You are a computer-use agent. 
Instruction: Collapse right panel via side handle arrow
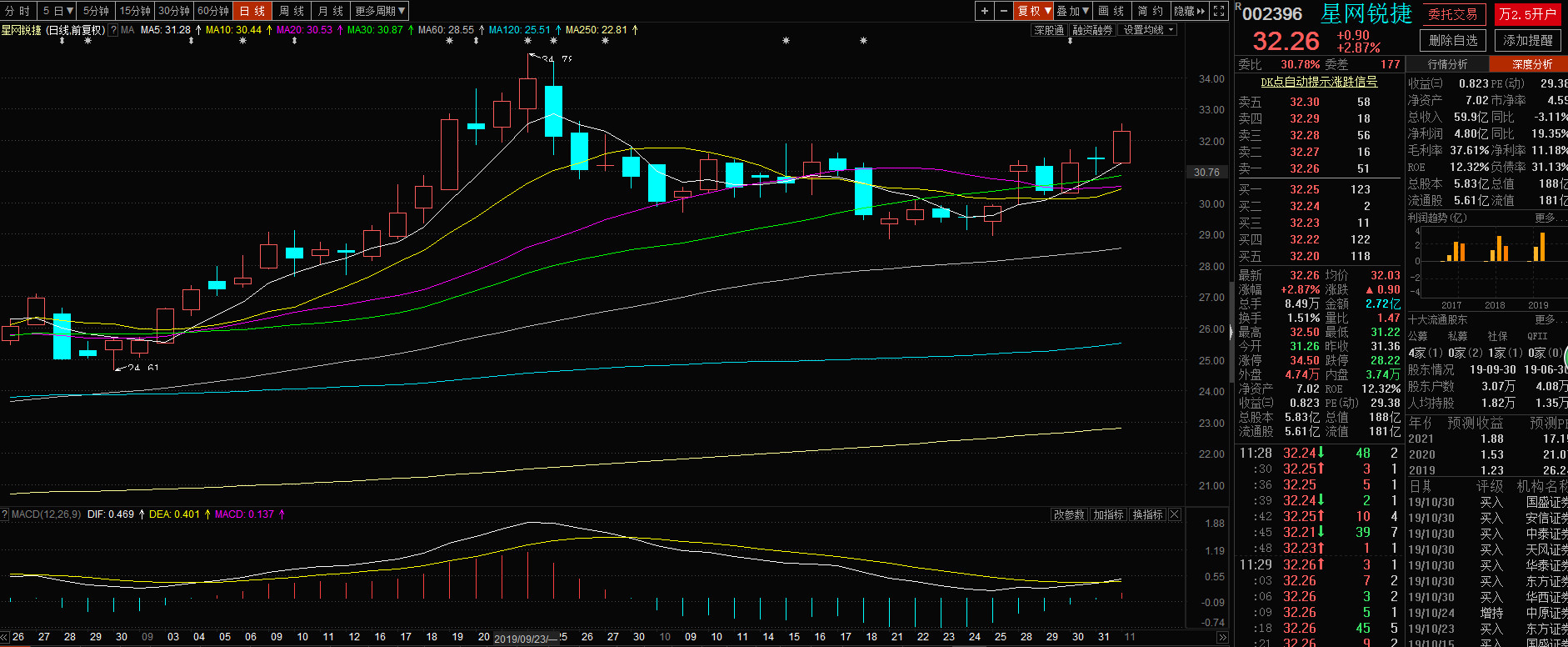click(1231, 332)
